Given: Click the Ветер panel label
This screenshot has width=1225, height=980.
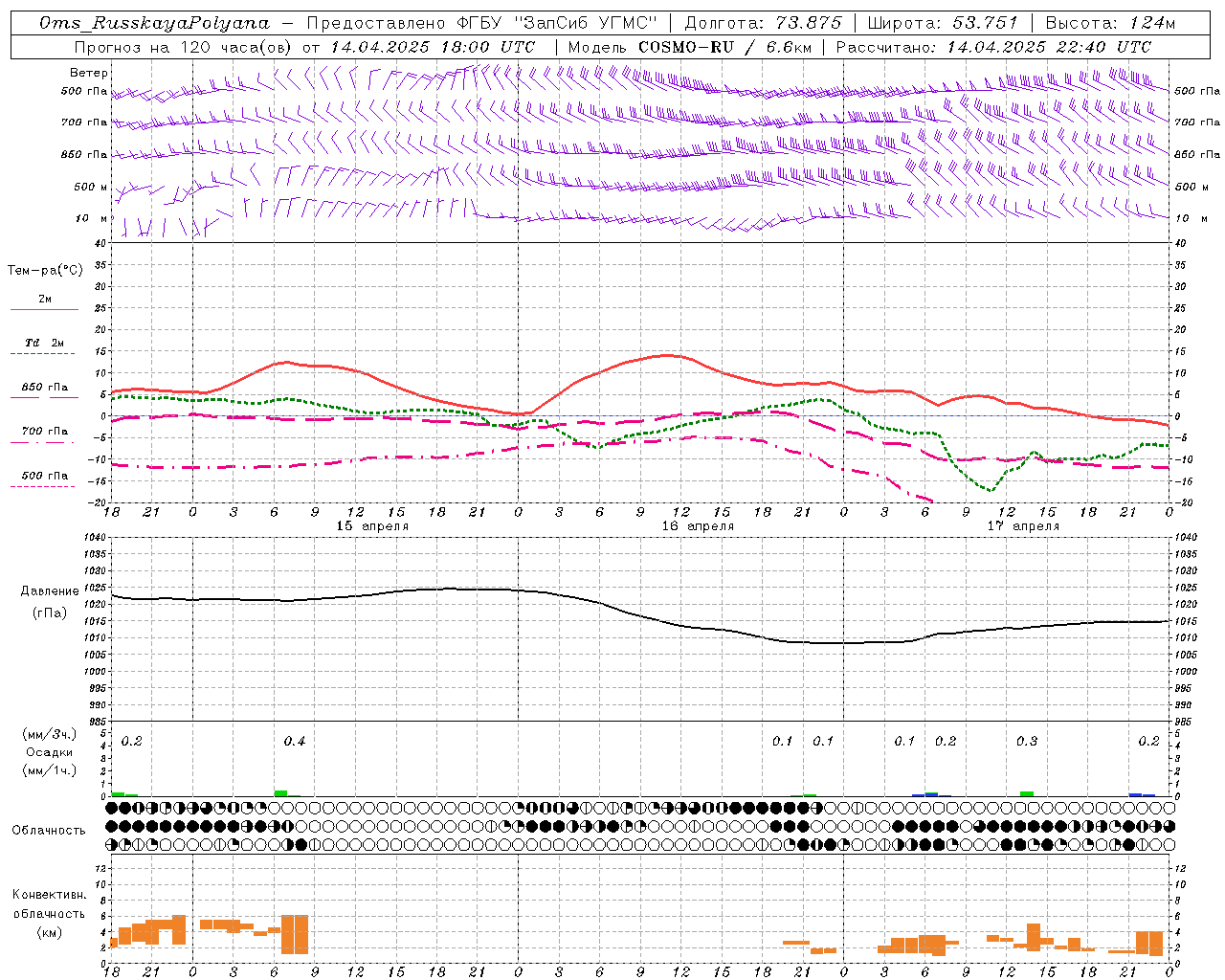Looking at the screenshot, I should (89, 73).
